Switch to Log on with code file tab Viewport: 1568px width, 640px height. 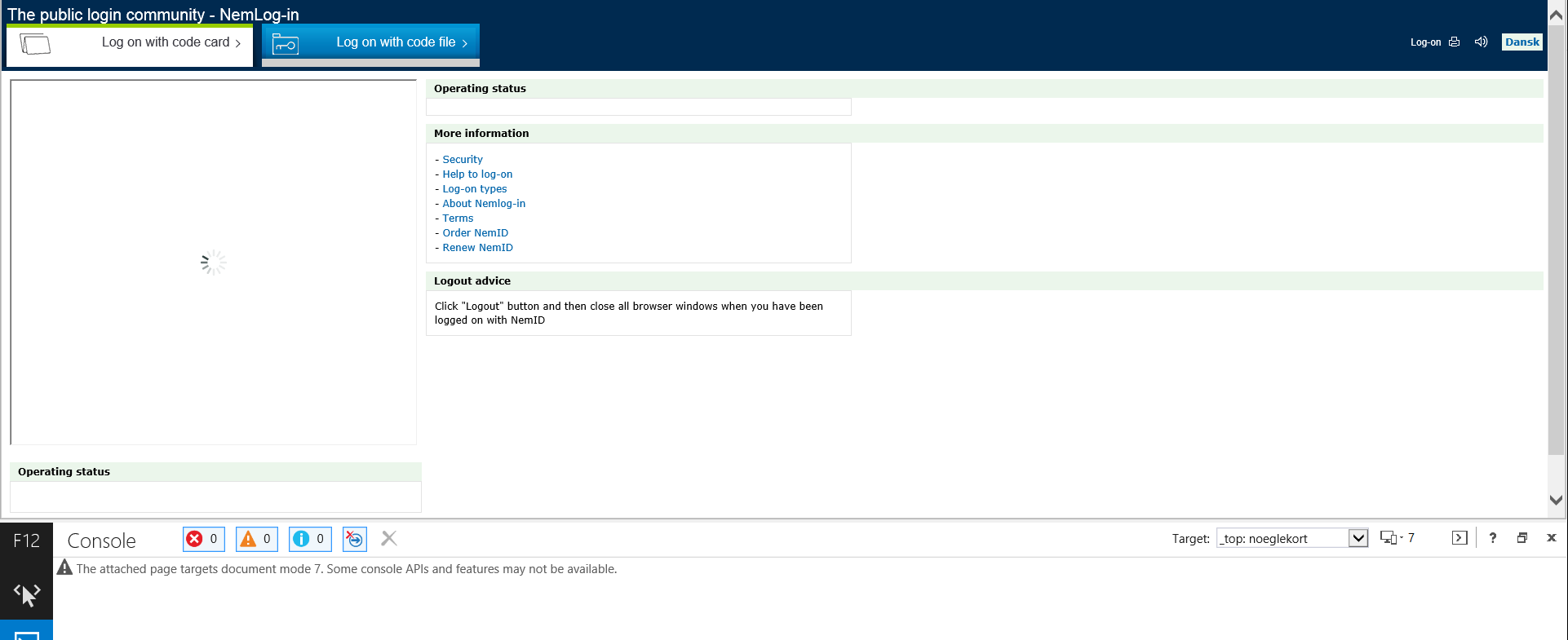370,43
